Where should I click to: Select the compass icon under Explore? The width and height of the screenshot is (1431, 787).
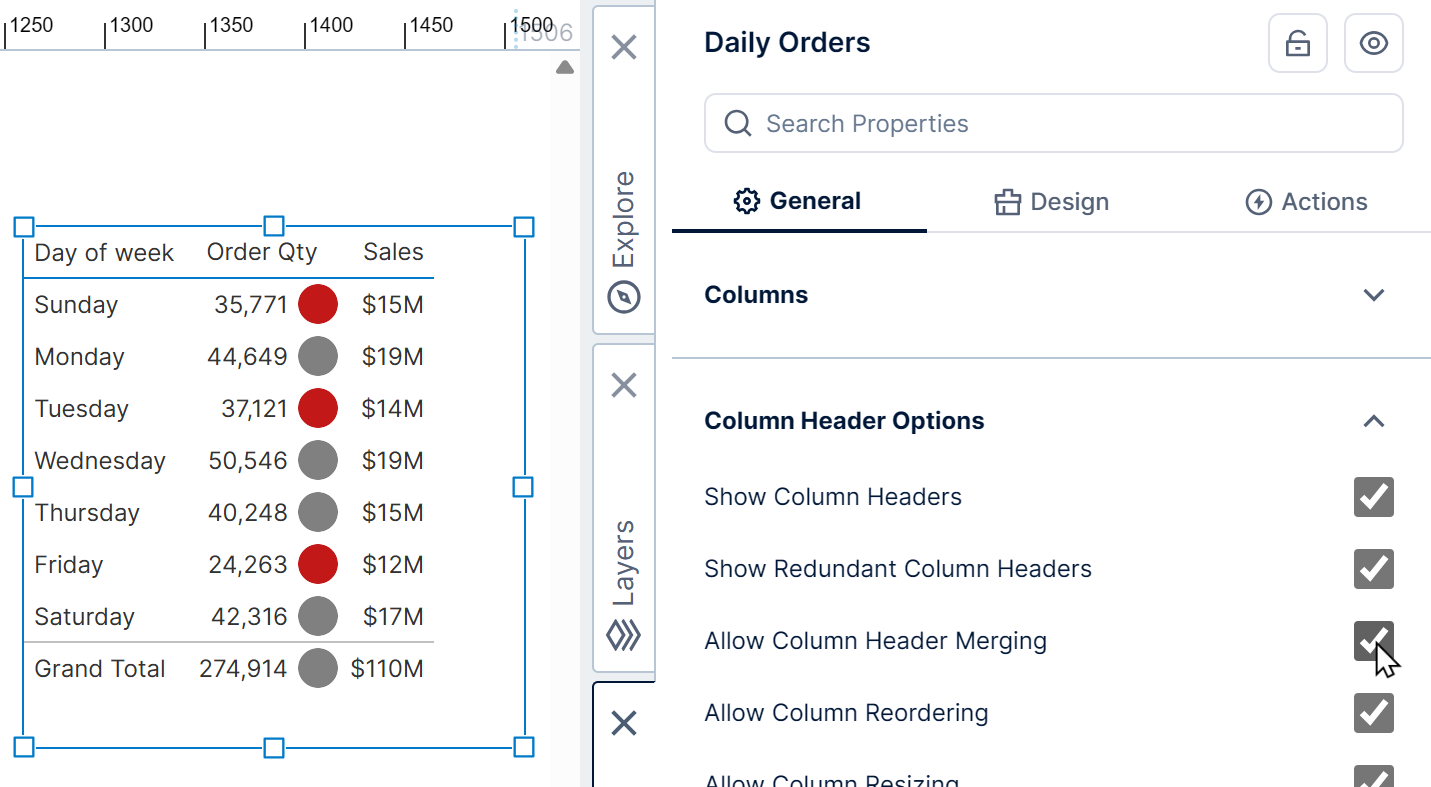pos(623,297)
